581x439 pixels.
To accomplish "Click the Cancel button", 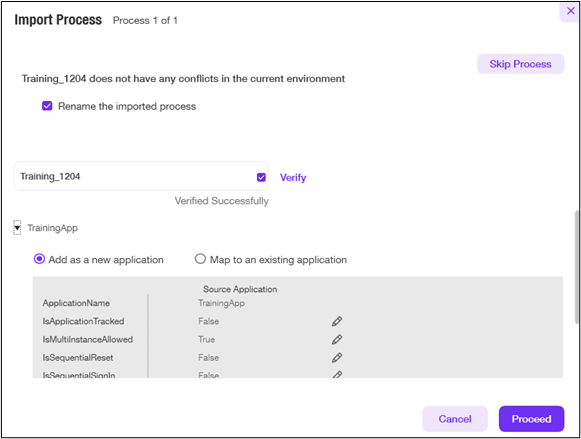I will [x=455, y=419].
